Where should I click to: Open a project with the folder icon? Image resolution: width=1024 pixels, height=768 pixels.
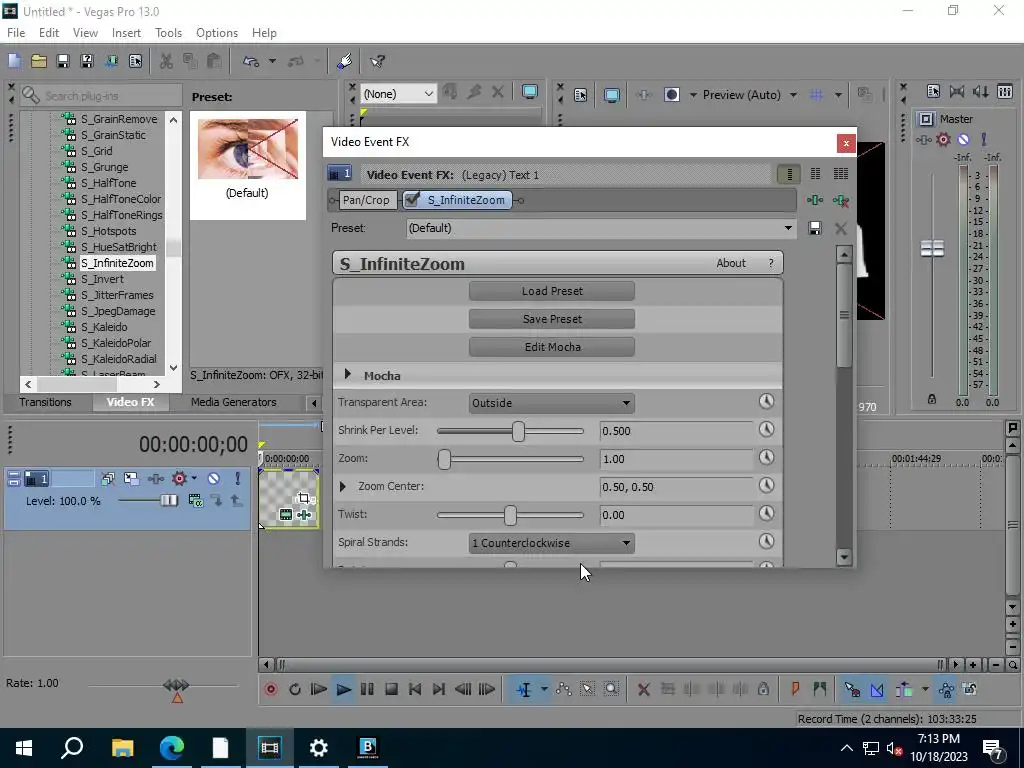(x=39, y=61)
